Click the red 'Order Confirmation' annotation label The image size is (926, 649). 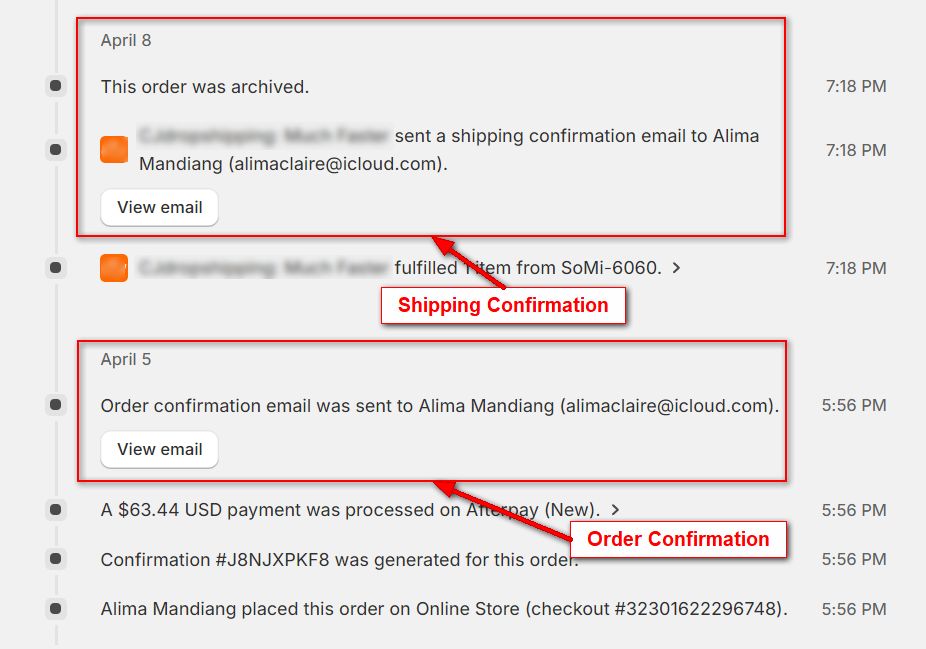tap(678, 540)
